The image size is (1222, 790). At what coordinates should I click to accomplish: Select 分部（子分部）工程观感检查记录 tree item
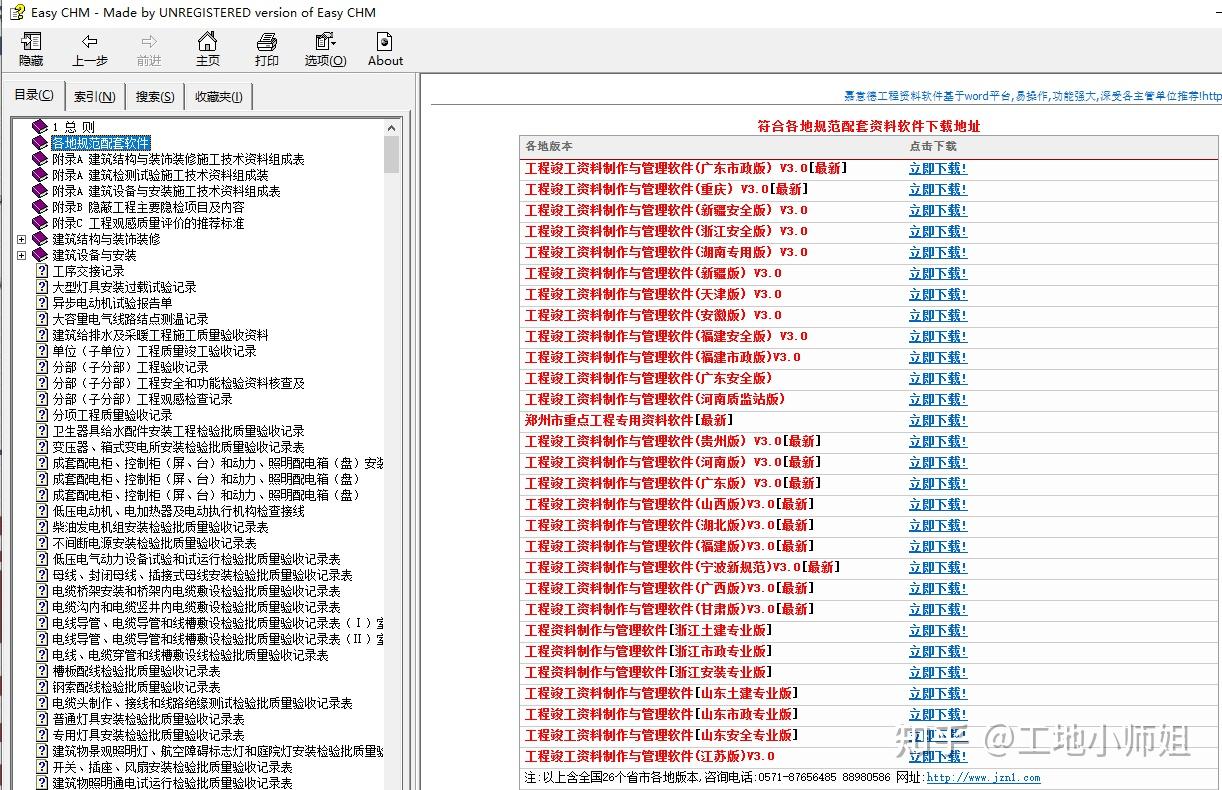(x=142, y=399)
